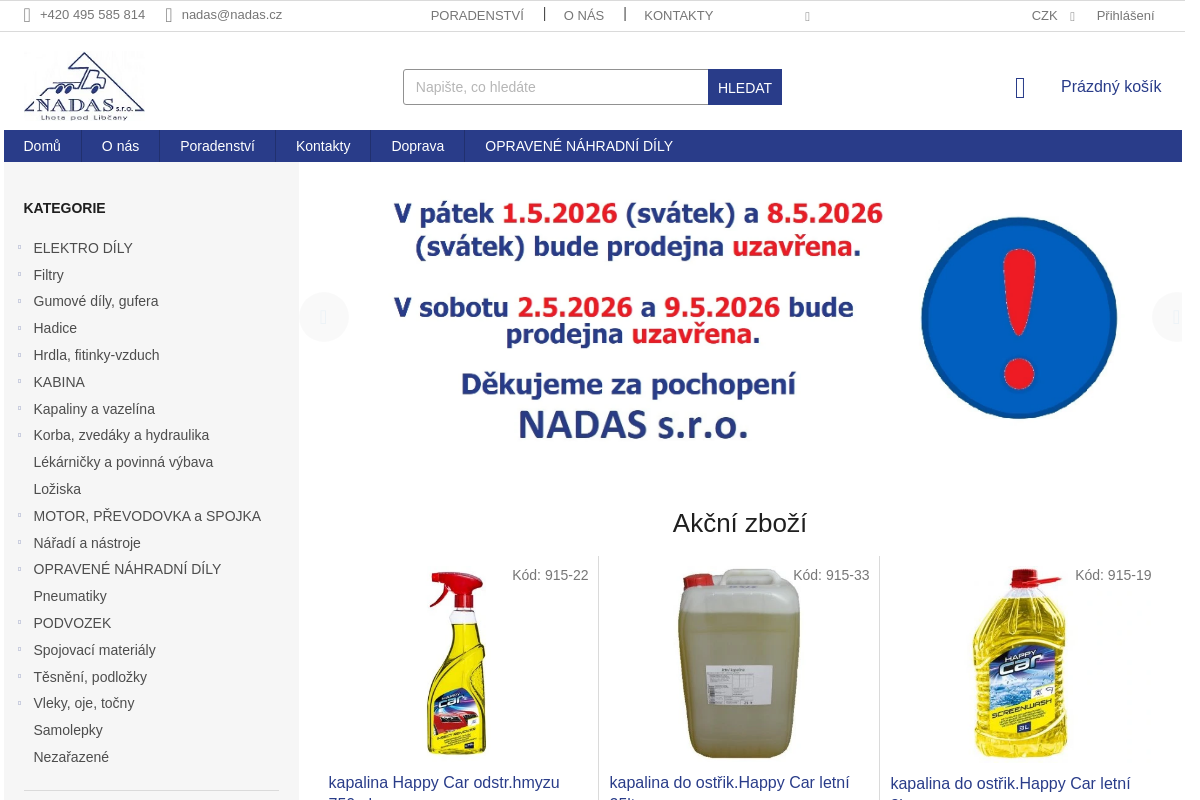Screen dimensions: 1200x800
Task: Click the phone icon beside +420 495 585 814
Action: 27,15
